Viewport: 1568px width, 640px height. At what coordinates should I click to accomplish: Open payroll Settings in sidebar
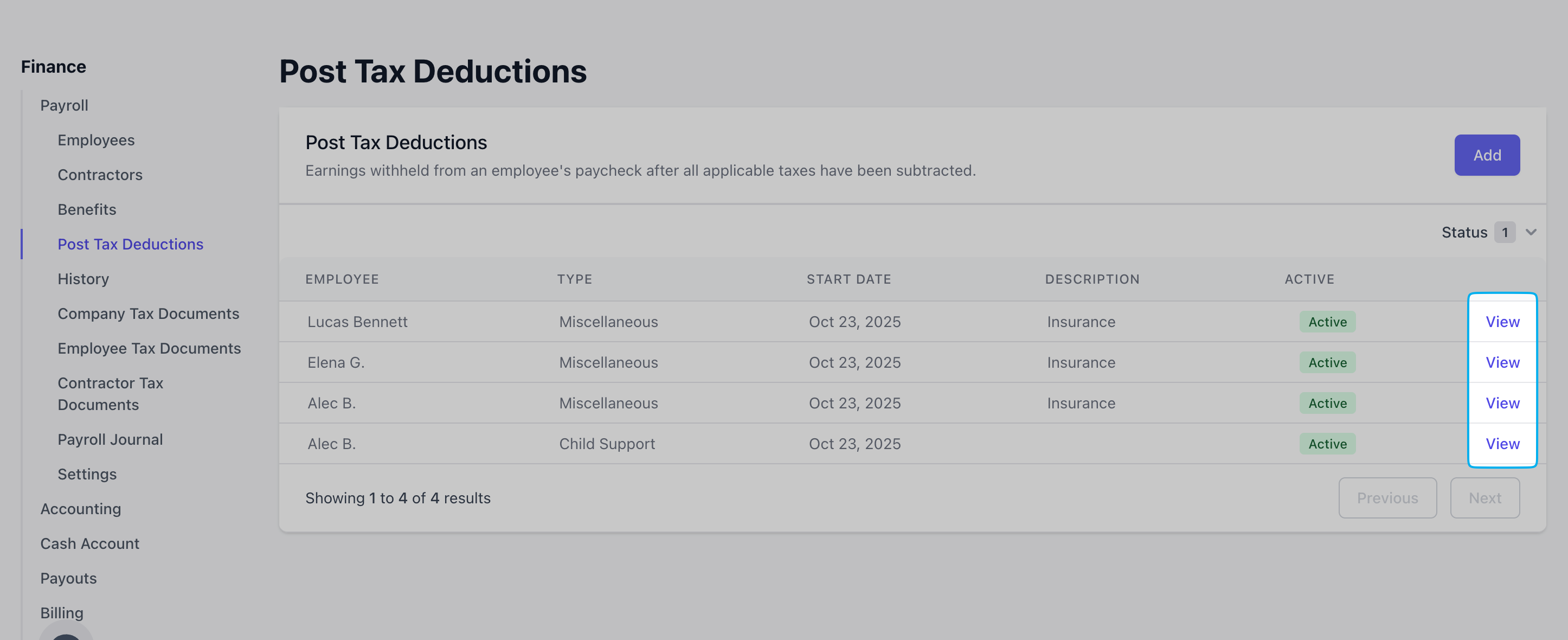click(86, 475)
